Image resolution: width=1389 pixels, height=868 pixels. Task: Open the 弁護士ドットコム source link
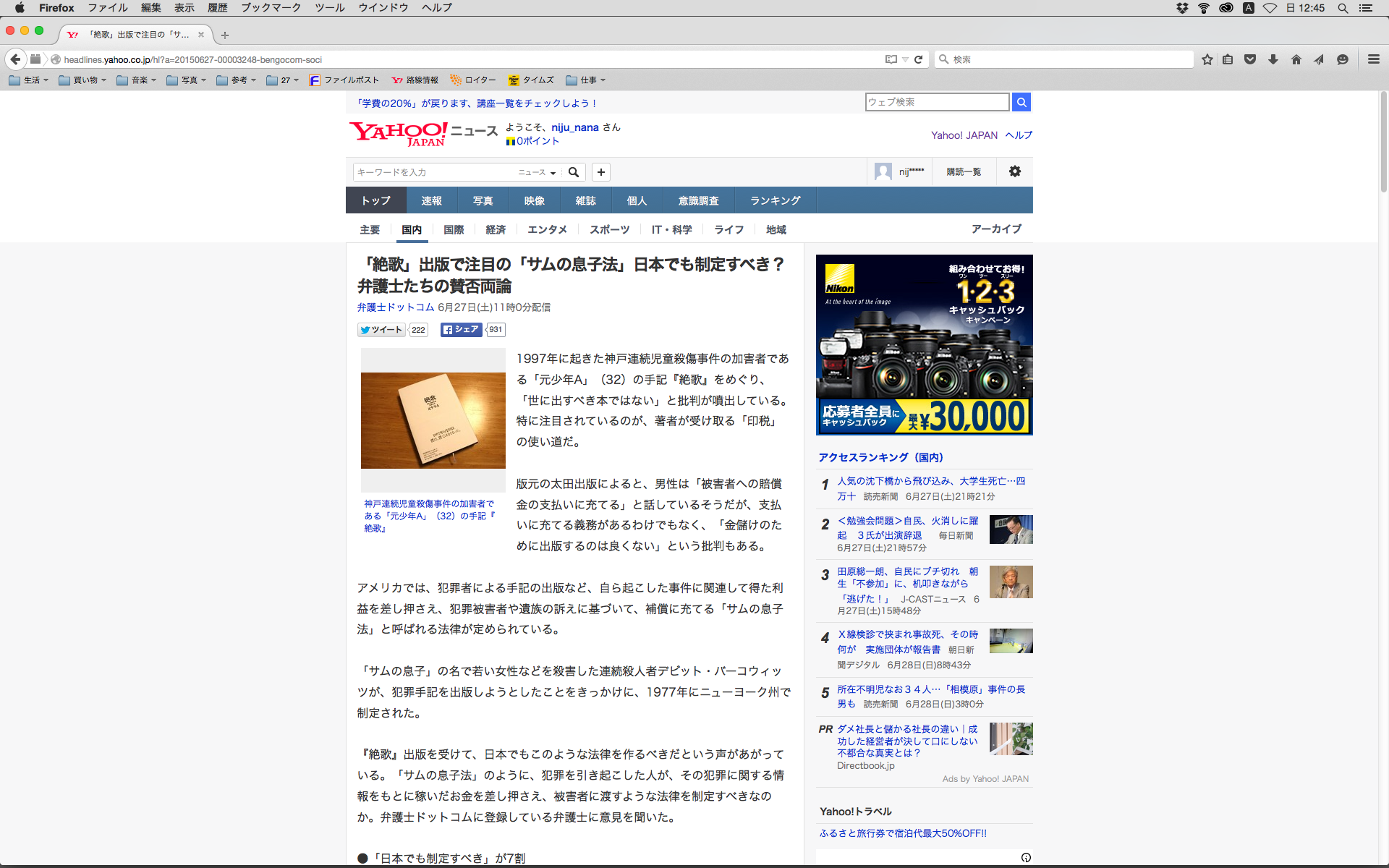coord(395,307)
